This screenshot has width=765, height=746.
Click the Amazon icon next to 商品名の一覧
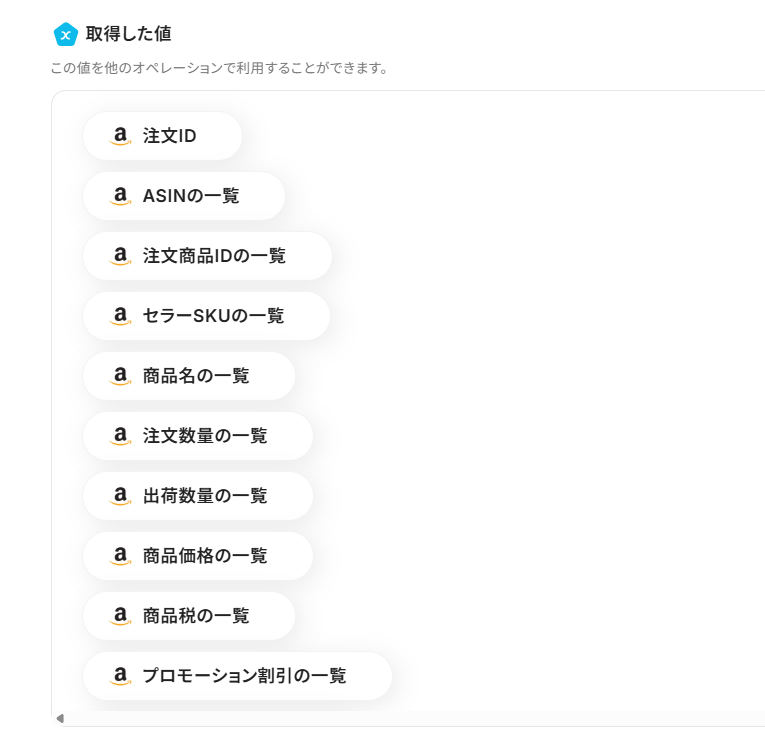tap(120, 376)
